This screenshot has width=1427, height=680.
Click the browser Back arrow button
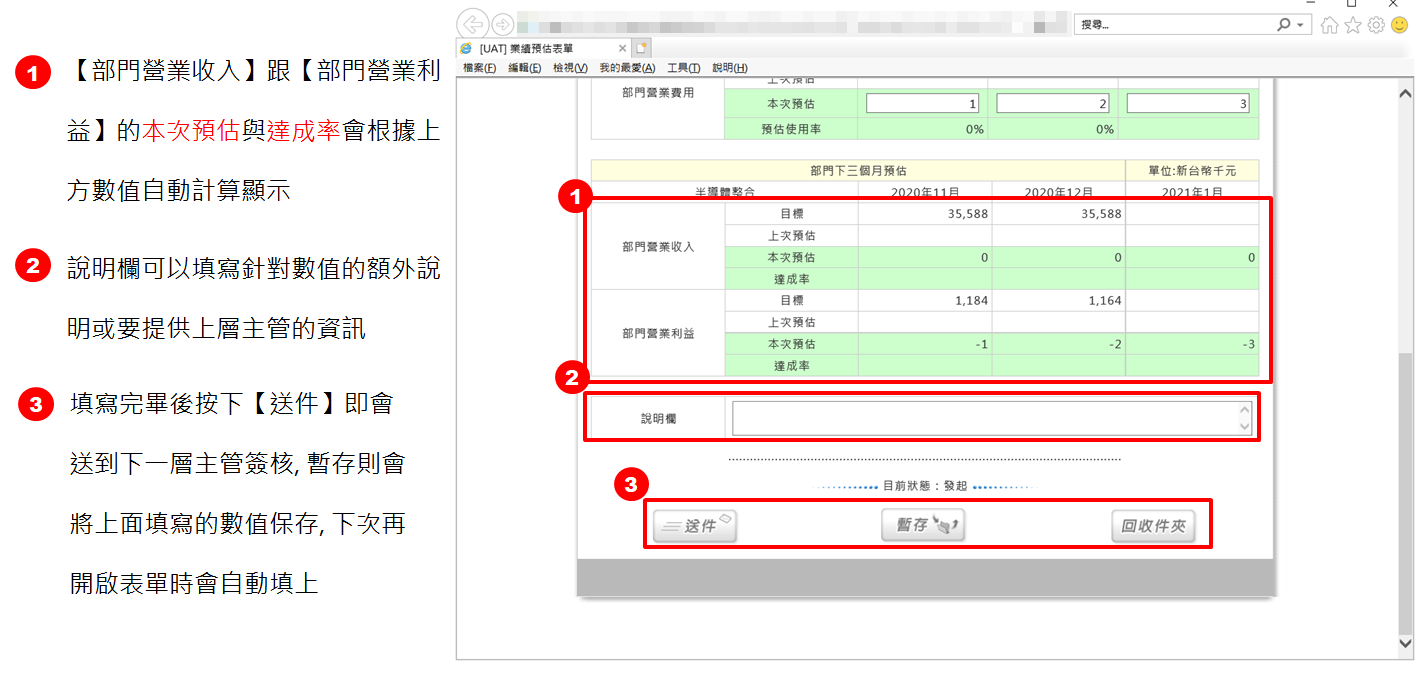point(473,25)
